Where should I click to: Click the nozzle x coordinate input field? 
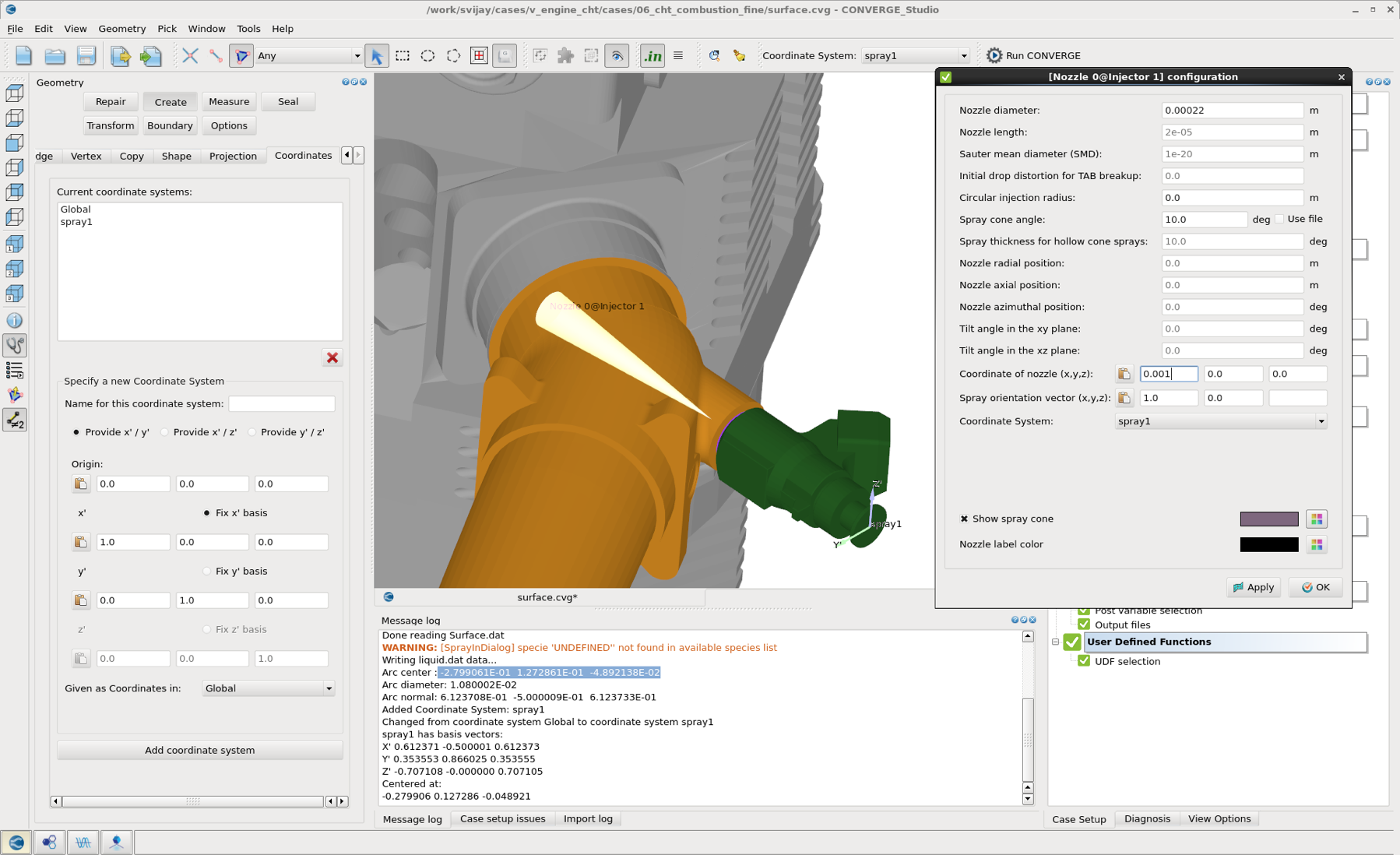(1169, 374)
